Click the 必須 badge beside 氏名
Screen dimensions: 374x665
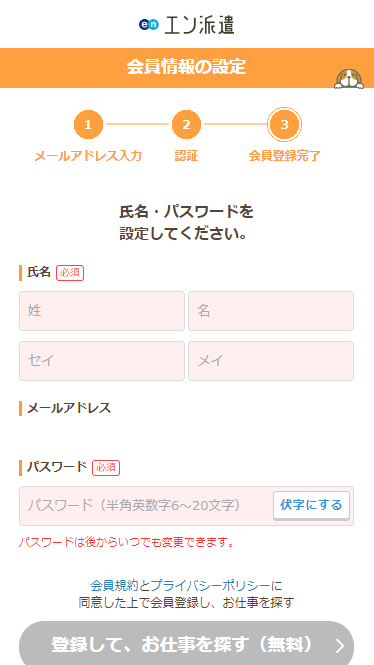pos(70,273)
